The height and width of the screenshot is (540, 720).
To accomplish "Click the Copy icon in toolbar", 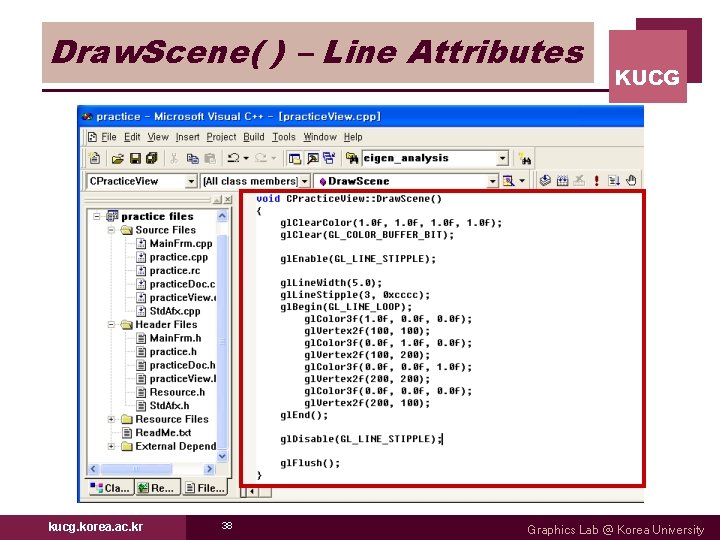I will click(x=192, y=158).
